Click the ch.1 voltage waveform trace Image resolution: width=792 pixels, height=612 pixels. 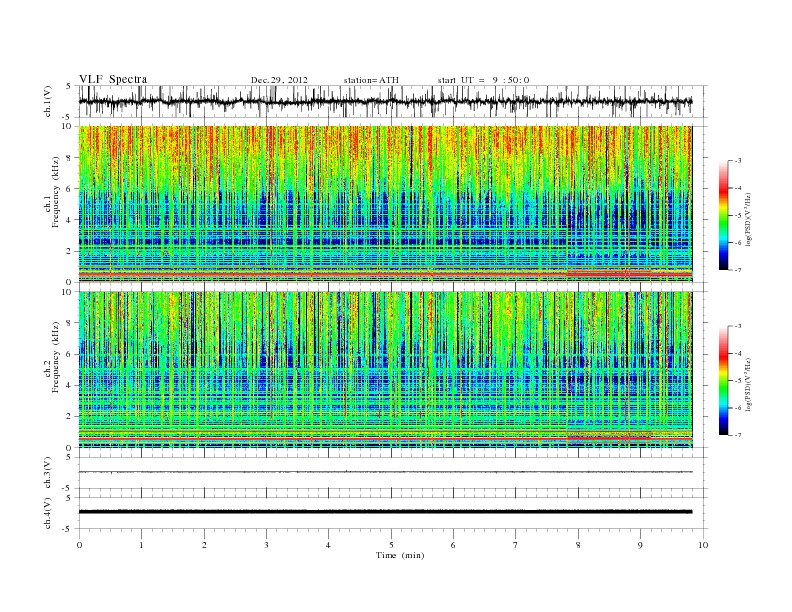pyautogui.click(x=385, y=101)
